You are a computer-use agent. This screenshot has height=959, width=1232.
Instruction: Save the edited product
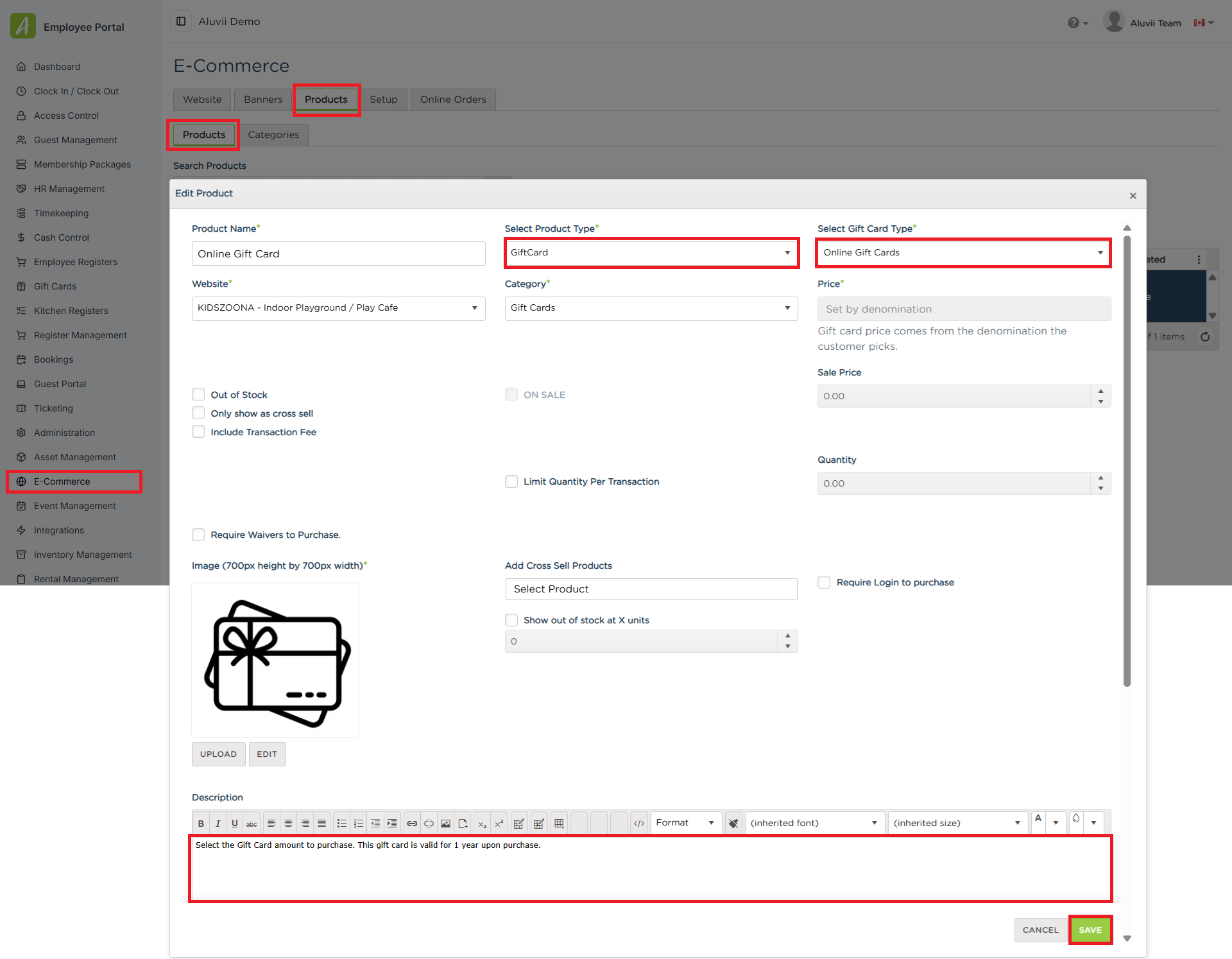(x=1090, y=929)
